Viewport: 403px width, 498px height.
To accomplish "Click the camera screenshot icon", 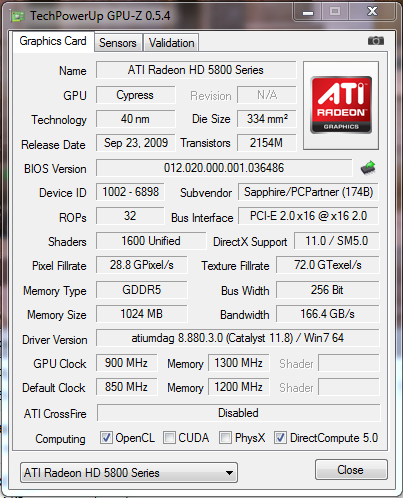I will pos(376,41).
